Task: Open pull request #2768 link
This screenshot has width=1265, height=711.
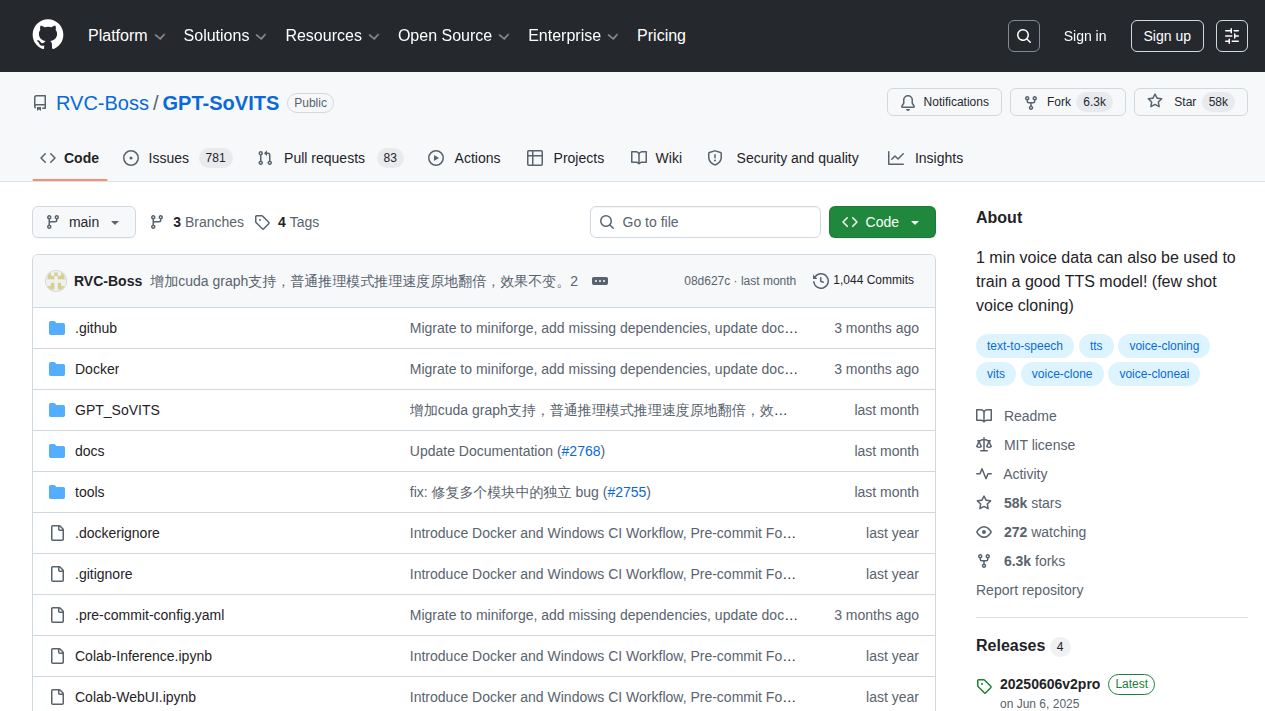Action: (x=581, y=451)
